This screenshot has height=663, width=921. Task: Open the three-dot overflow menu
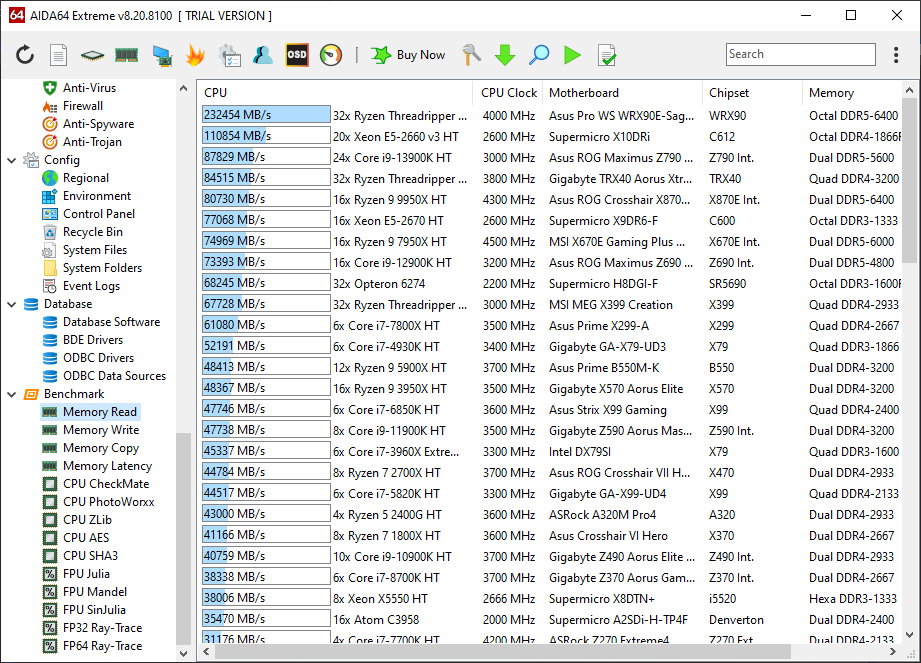898,55
